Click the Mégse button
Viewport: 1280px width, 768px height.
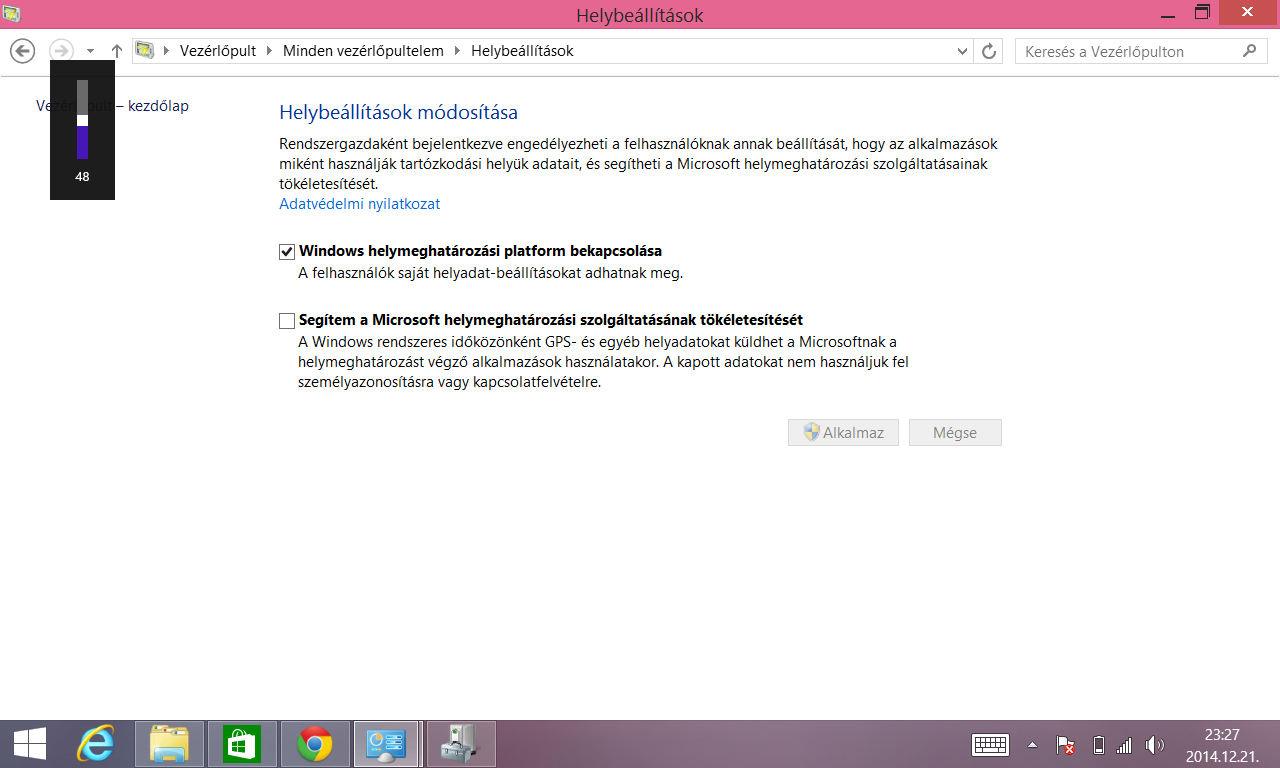(955, 433)
